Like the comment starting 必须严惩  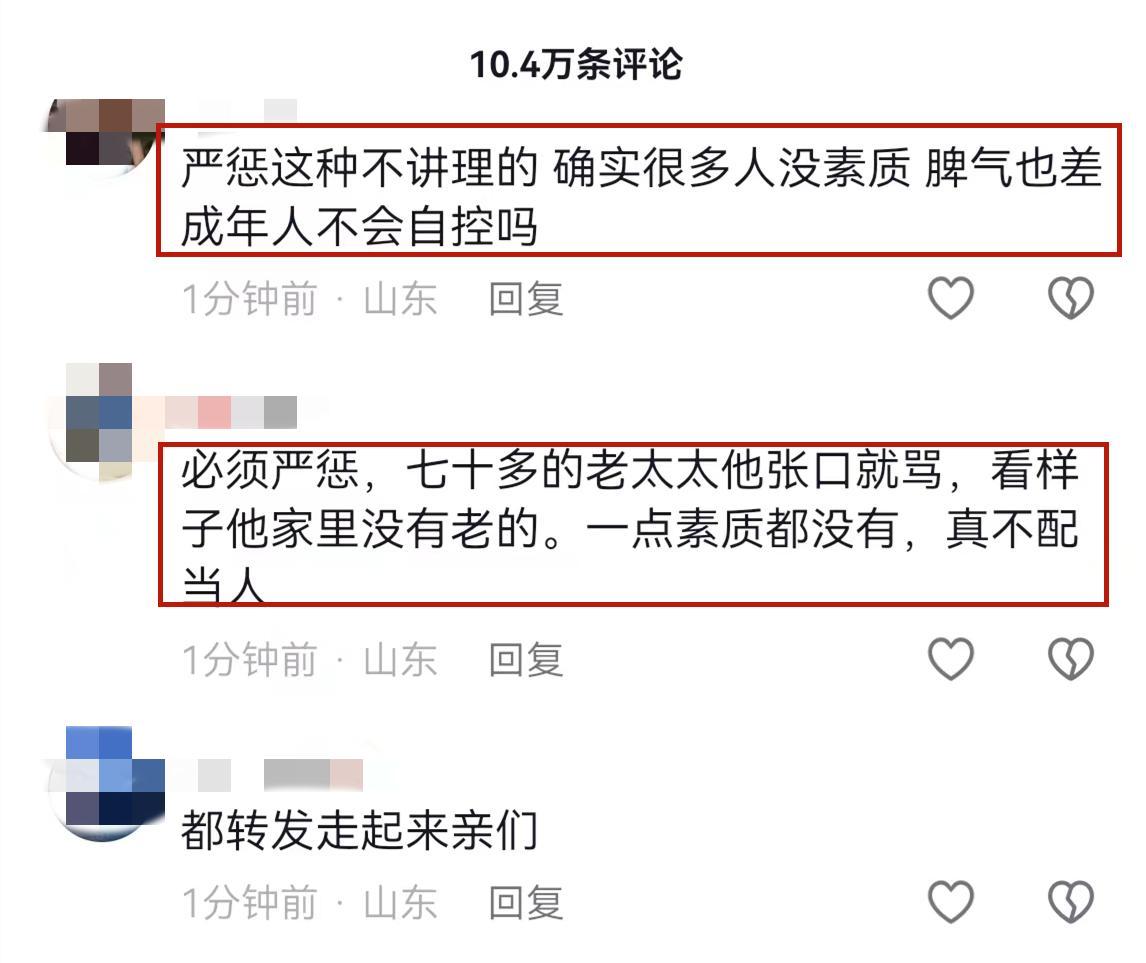coord(950,658)
